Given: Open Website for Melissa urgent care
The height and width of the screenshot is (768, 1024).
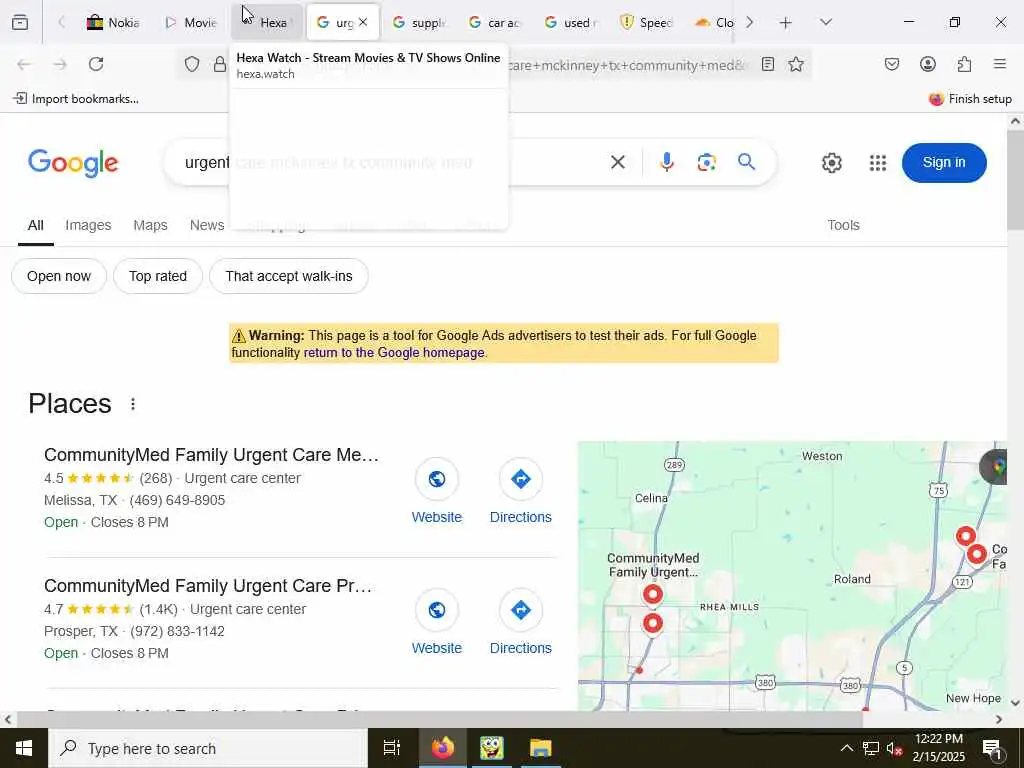Looking at the screenshot, I should pos(437,492).
